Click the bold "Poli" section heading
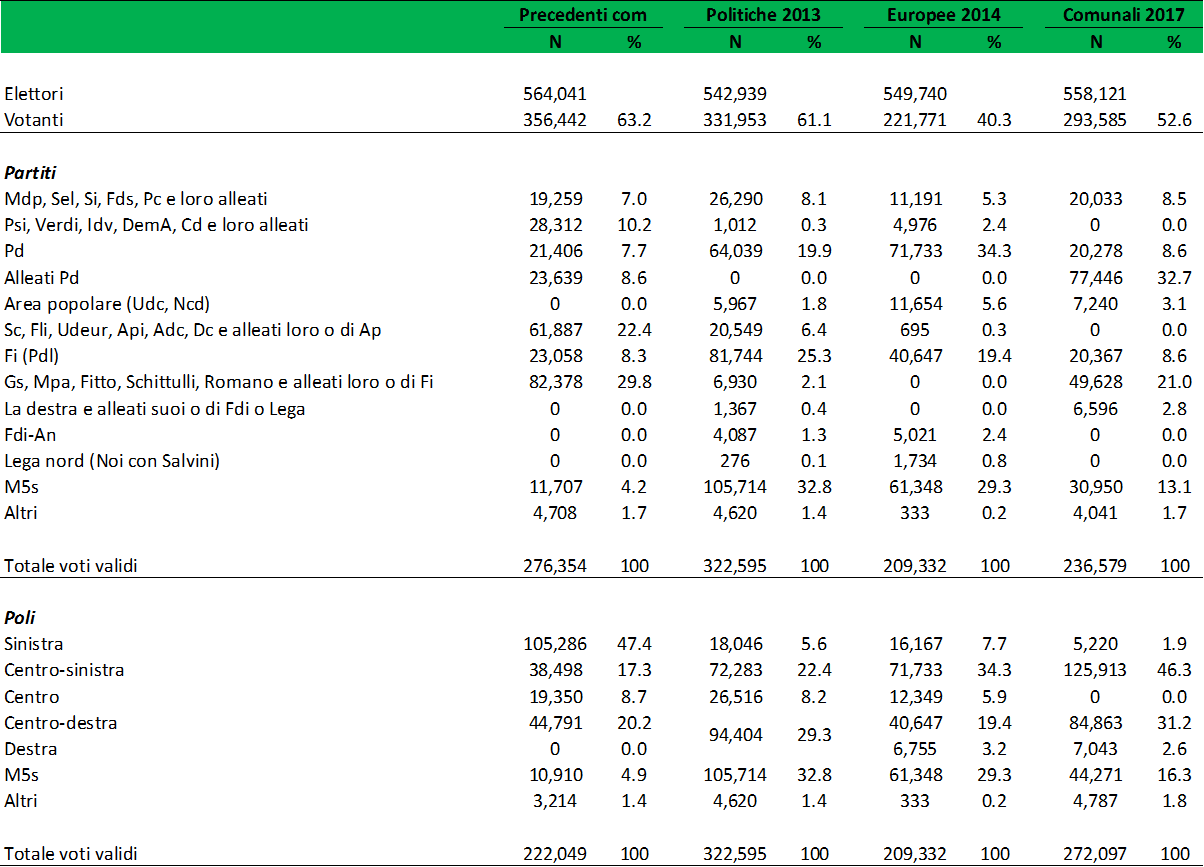The height and width of the screenshot is (867, 1204). pos(21,618)
